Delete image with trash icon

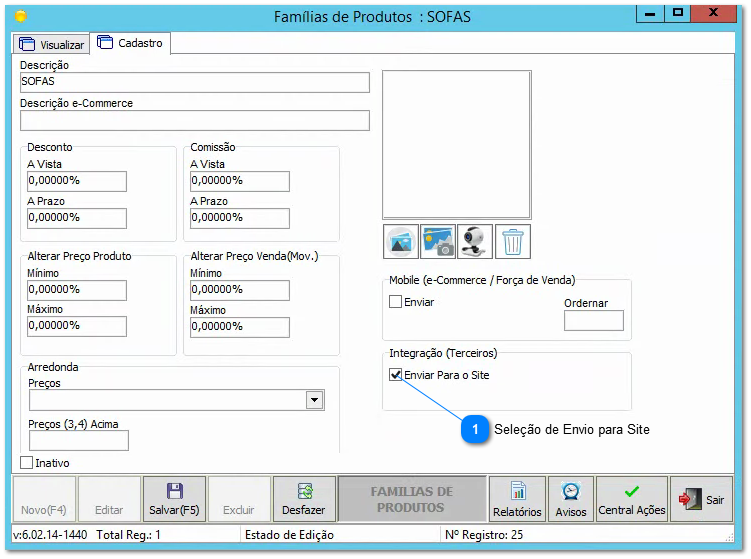click(x=512, y=241)
